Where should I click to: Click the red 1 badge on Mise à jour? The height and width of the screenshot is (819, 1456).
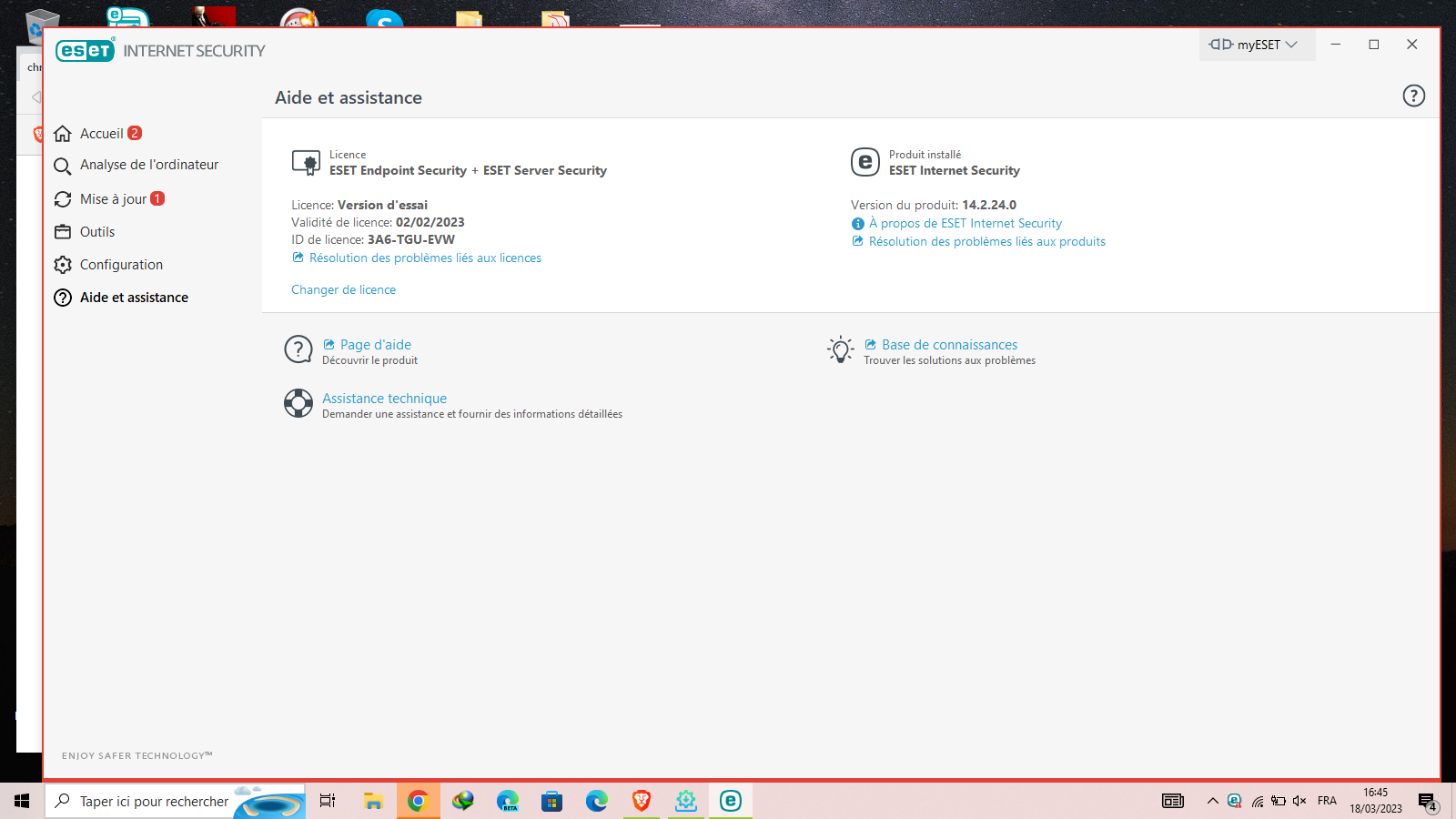(x=157, y=198)
